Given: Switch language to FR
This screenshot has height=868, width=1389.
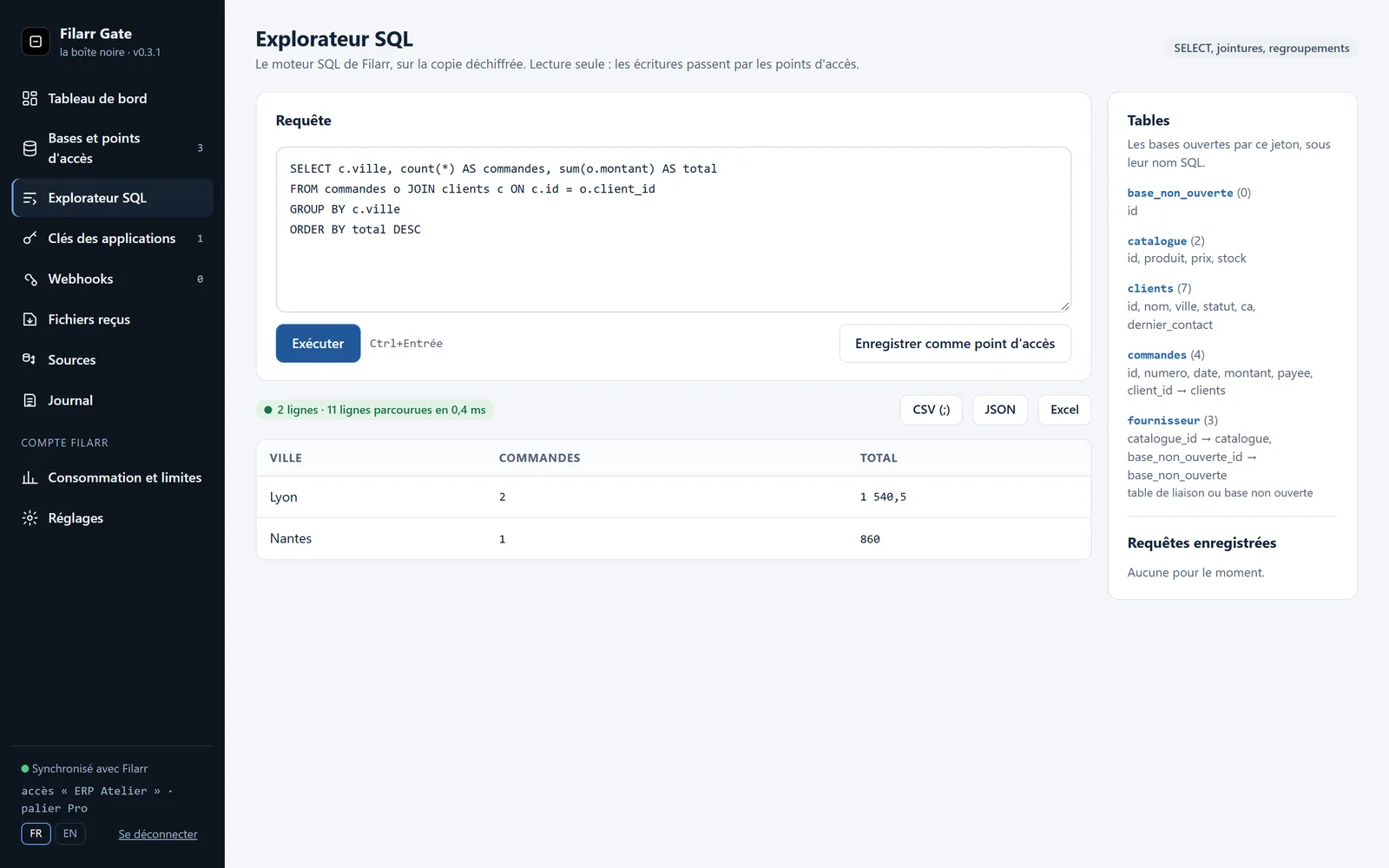Looking at the screenshot, I should click(x=36, y=834).
